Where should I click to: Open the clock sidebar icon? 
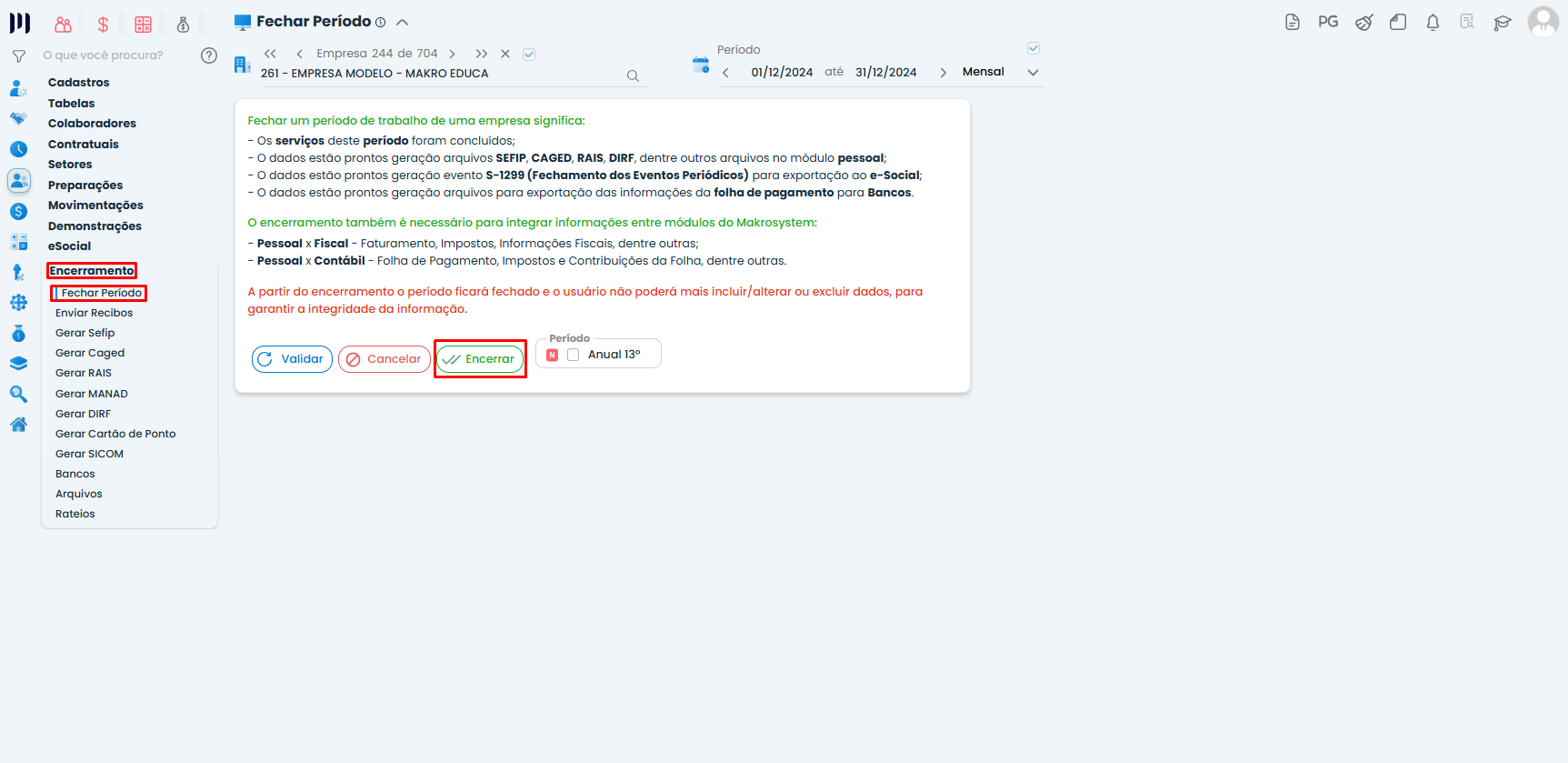point(18,149)
